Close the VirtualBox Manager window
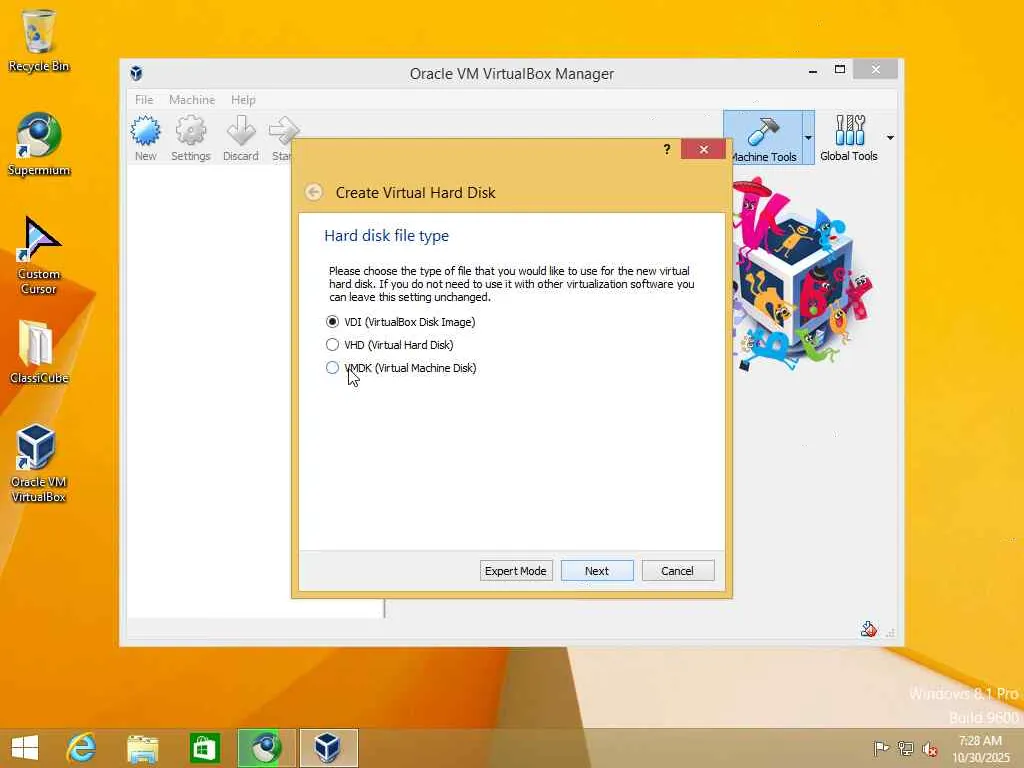Viewport: 1024px width, 768px height. (x=876, y=69)
